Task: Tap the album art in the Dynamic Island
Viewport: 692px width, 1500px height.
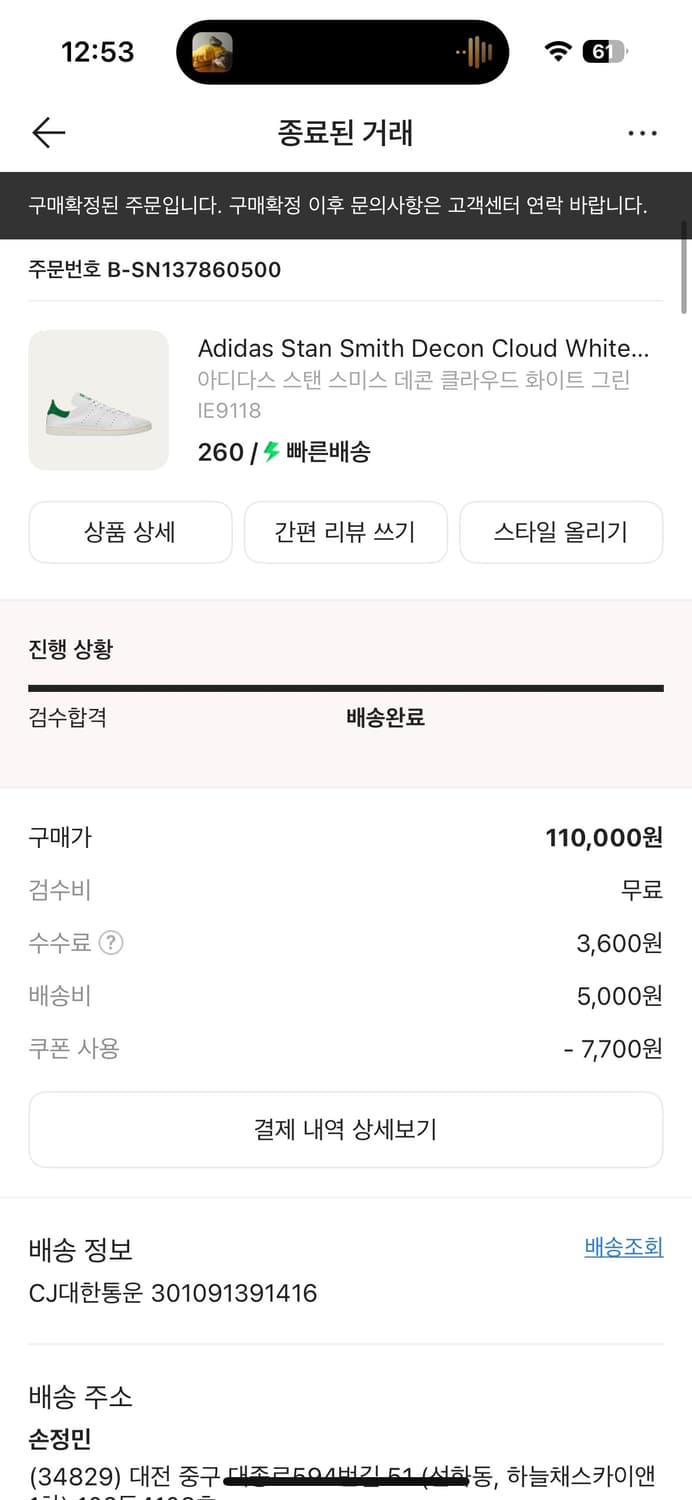Action: pyautogui.click(x=213, y=50)
